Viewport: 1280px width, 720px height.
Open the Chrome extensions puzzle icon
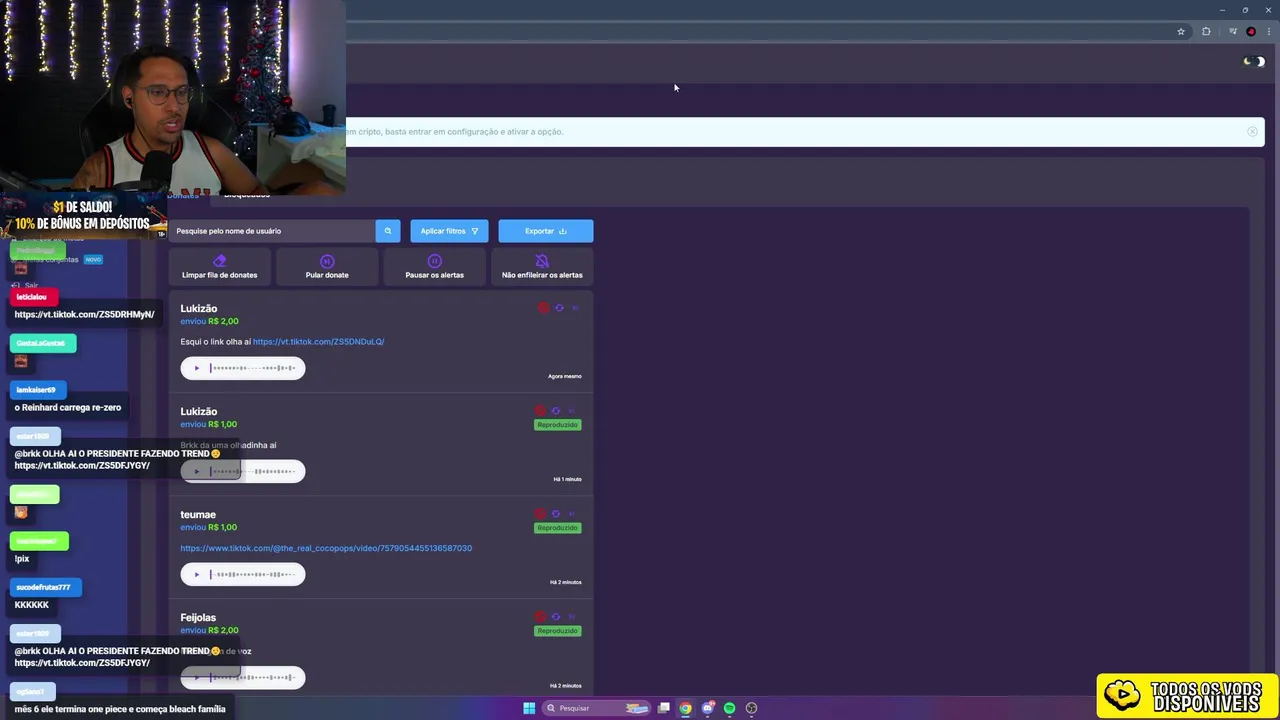click(1206, 32)
